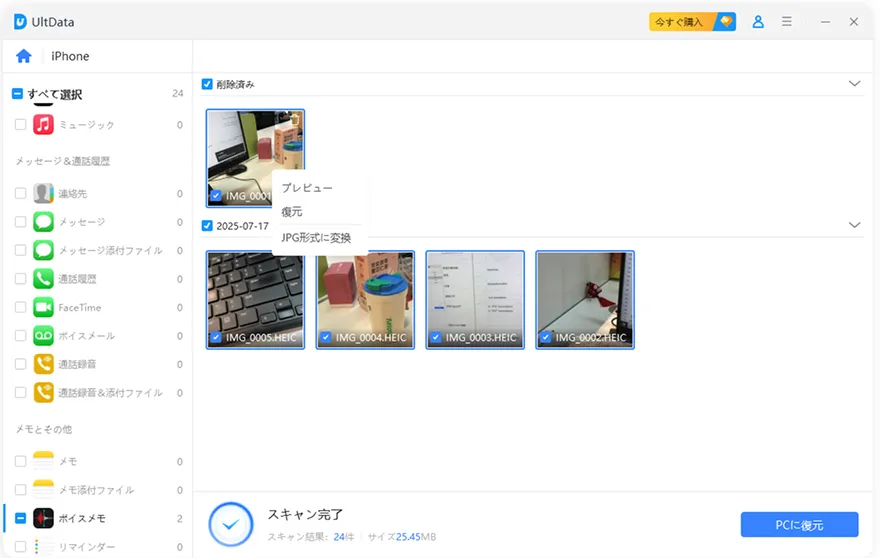Screen dimensions: 880x558
Task: Uncheck IMG_0002.HEIC checkbox
Action: 546,337
